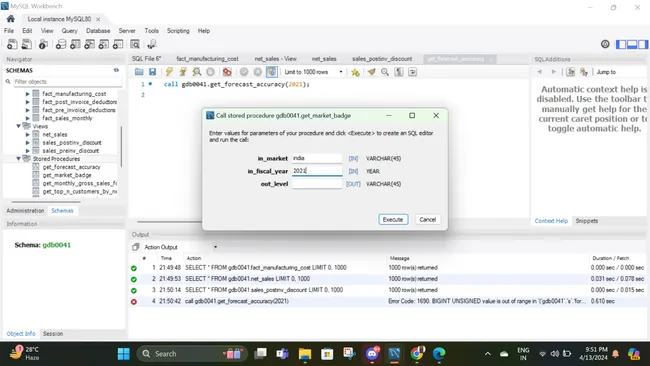This screenshot has width=650, height=366.
Task: Open the Database menu
Action: tap(98, 31)
